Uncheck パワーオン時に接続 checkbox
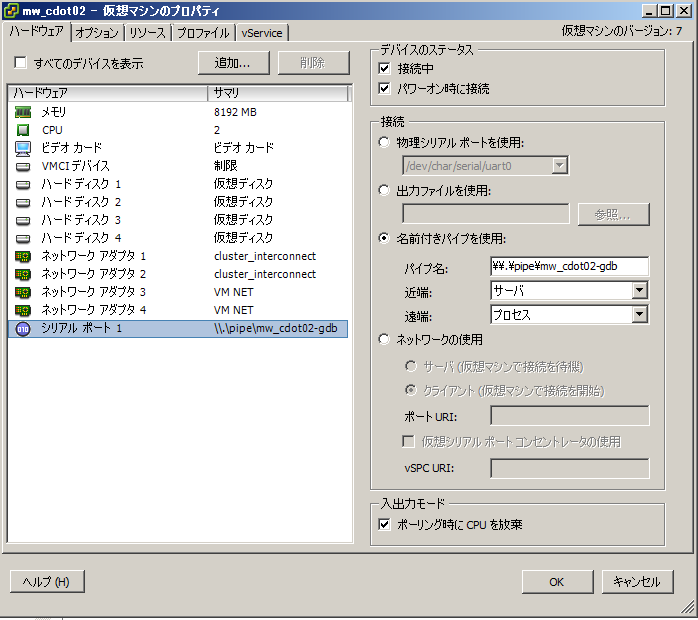 384,88
